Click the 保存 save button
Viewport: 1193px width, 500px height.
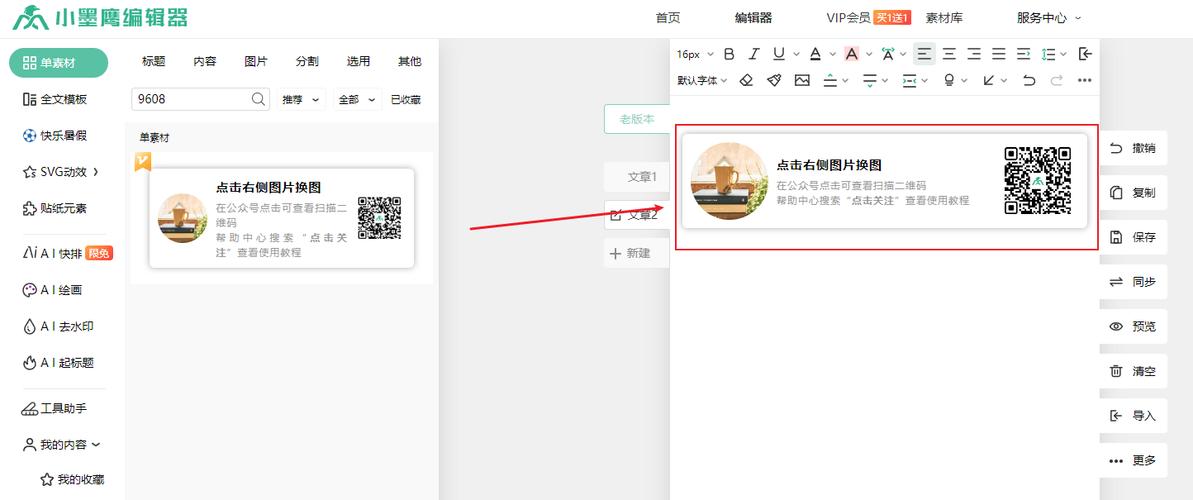coord(1133,237)
